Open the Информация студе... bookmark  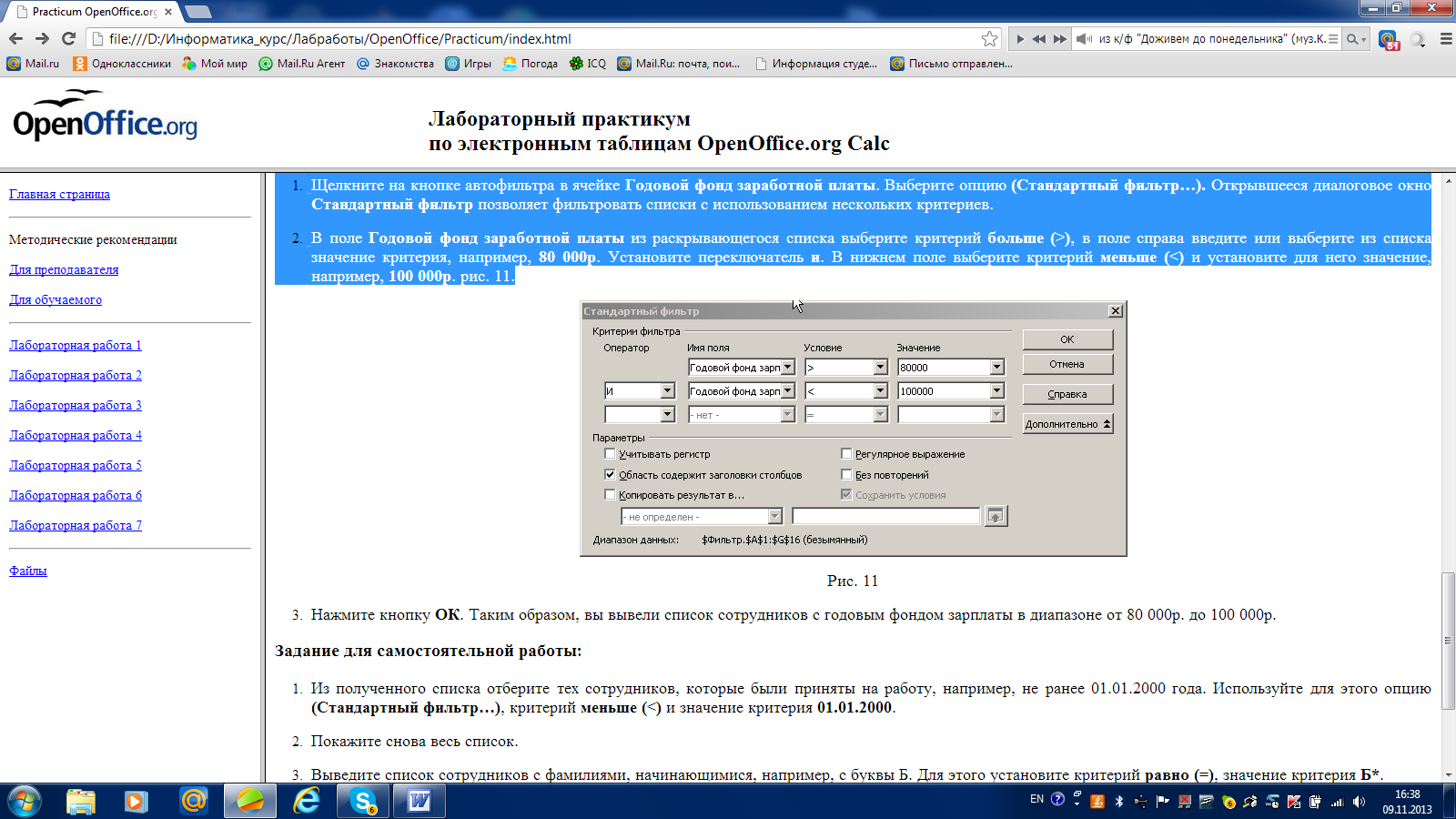(x=816, y=64)
